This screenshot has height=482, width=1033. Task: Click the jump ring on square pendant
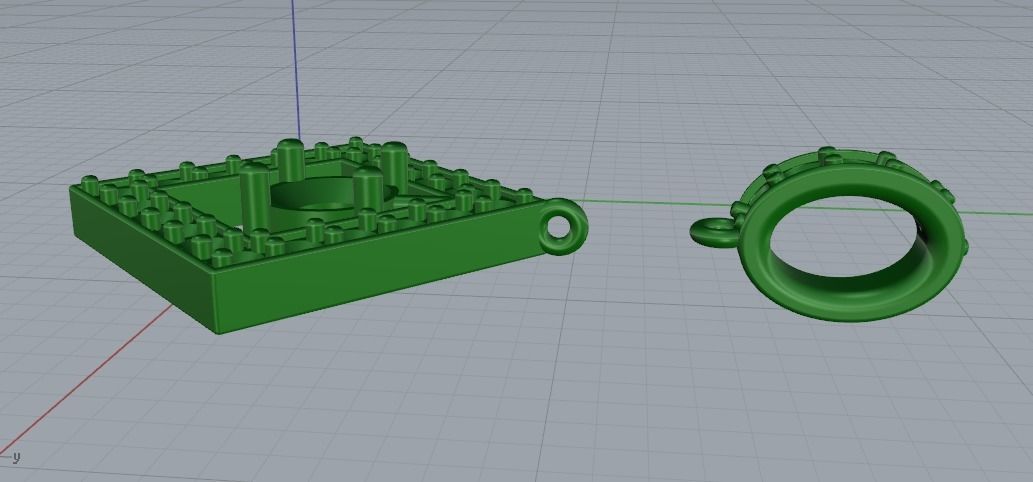coord(563,227)
